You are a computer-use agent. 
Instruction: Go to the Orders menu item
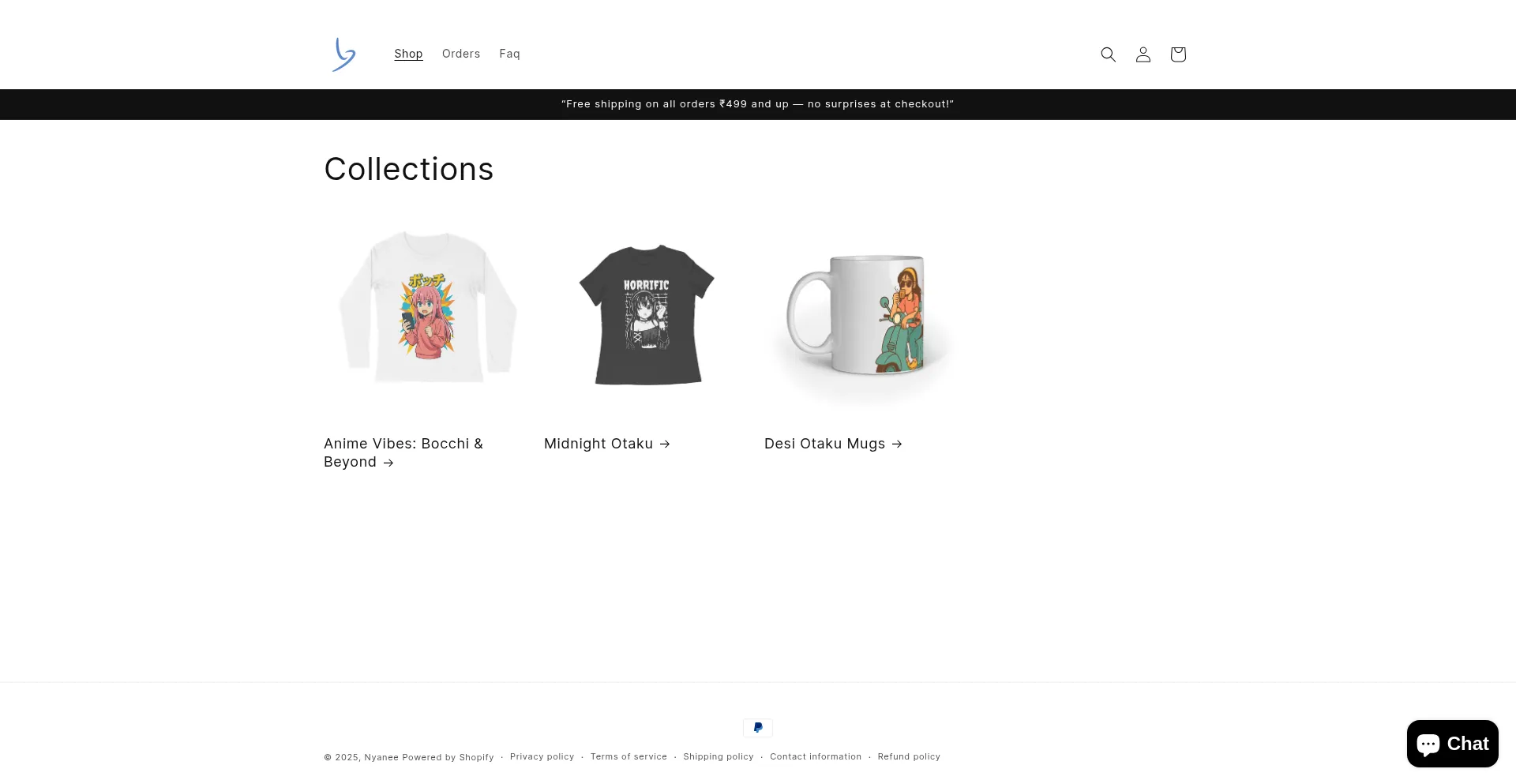coord(461,54)
